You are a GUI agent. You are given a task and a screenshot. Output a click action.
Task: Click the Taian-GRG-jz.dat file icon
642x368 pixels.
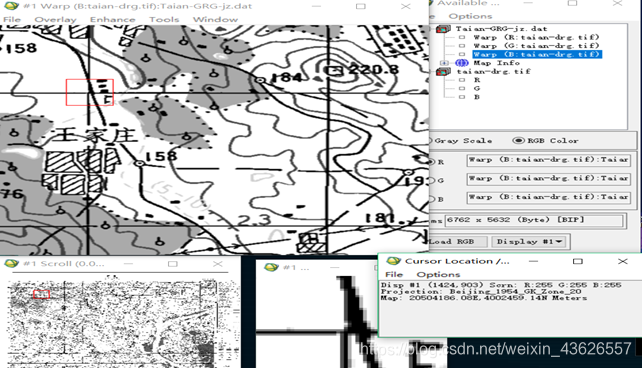[443, 29]
